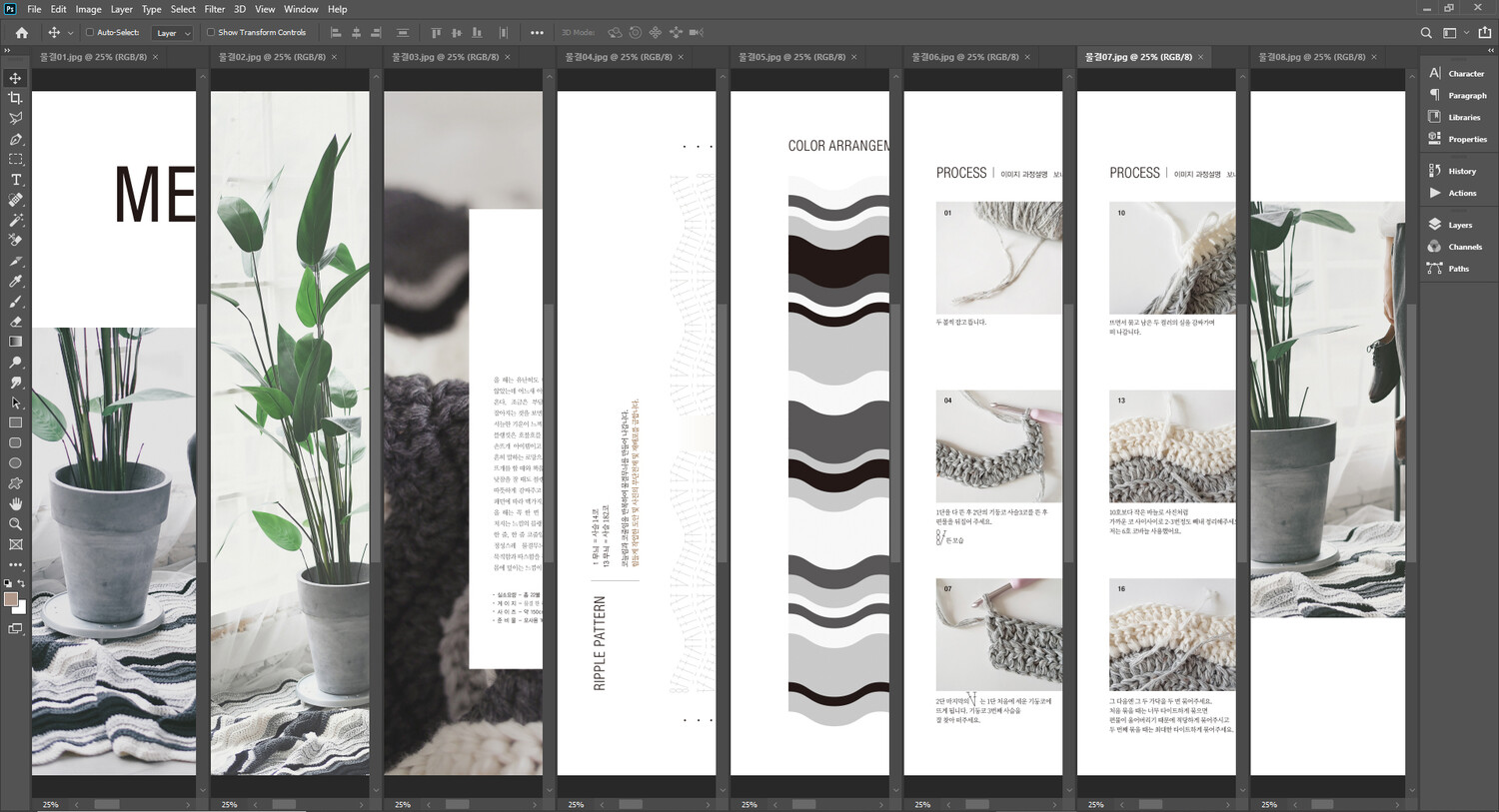Open the Auto-Select Layer dropdown
The width and height of the screenshot is (1499, 812).
pos(172,33)
